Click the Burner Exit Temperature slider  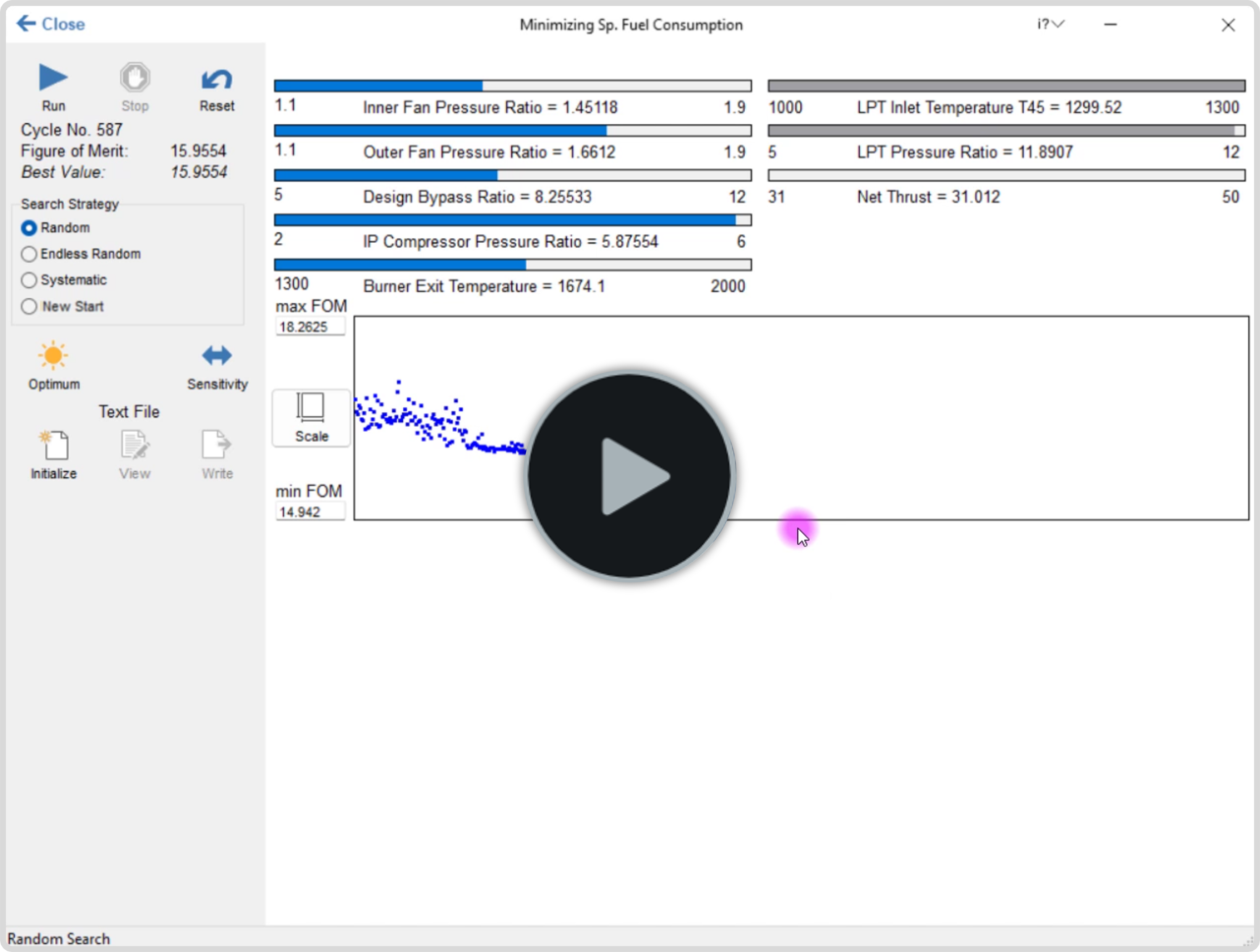click(513, 265)
